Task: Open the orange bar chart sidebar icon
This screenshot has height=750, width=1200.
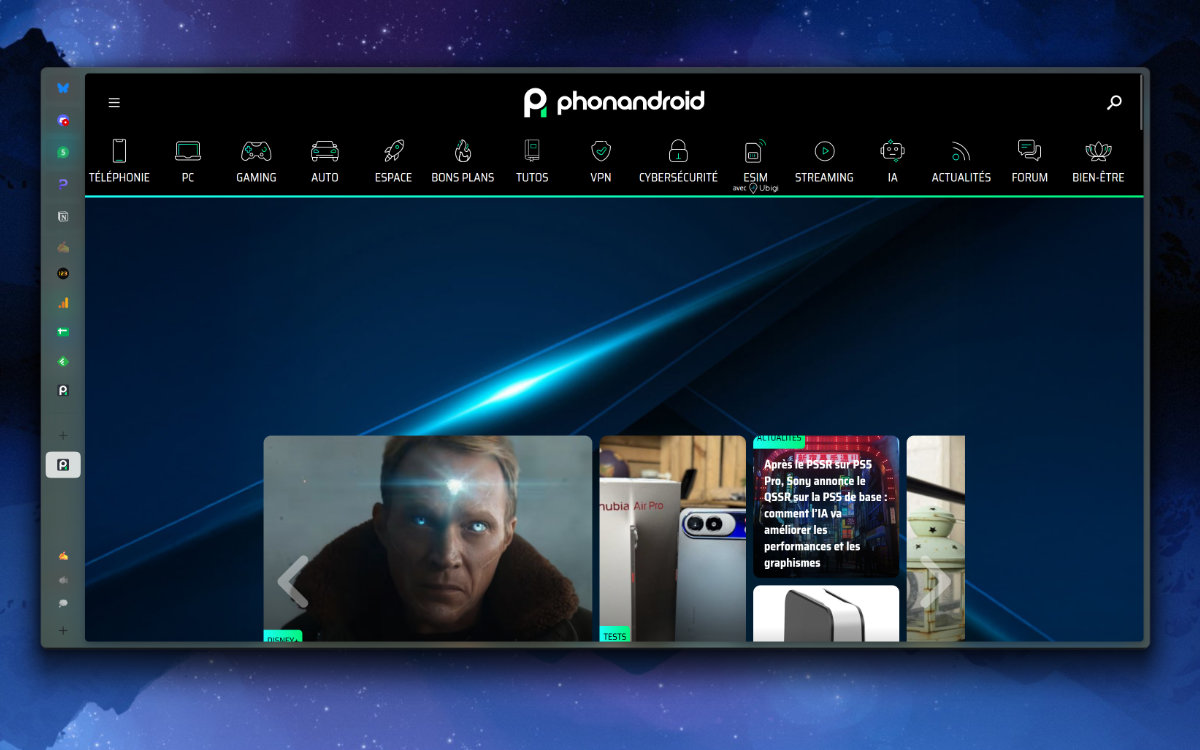Action: coord(63,302)
